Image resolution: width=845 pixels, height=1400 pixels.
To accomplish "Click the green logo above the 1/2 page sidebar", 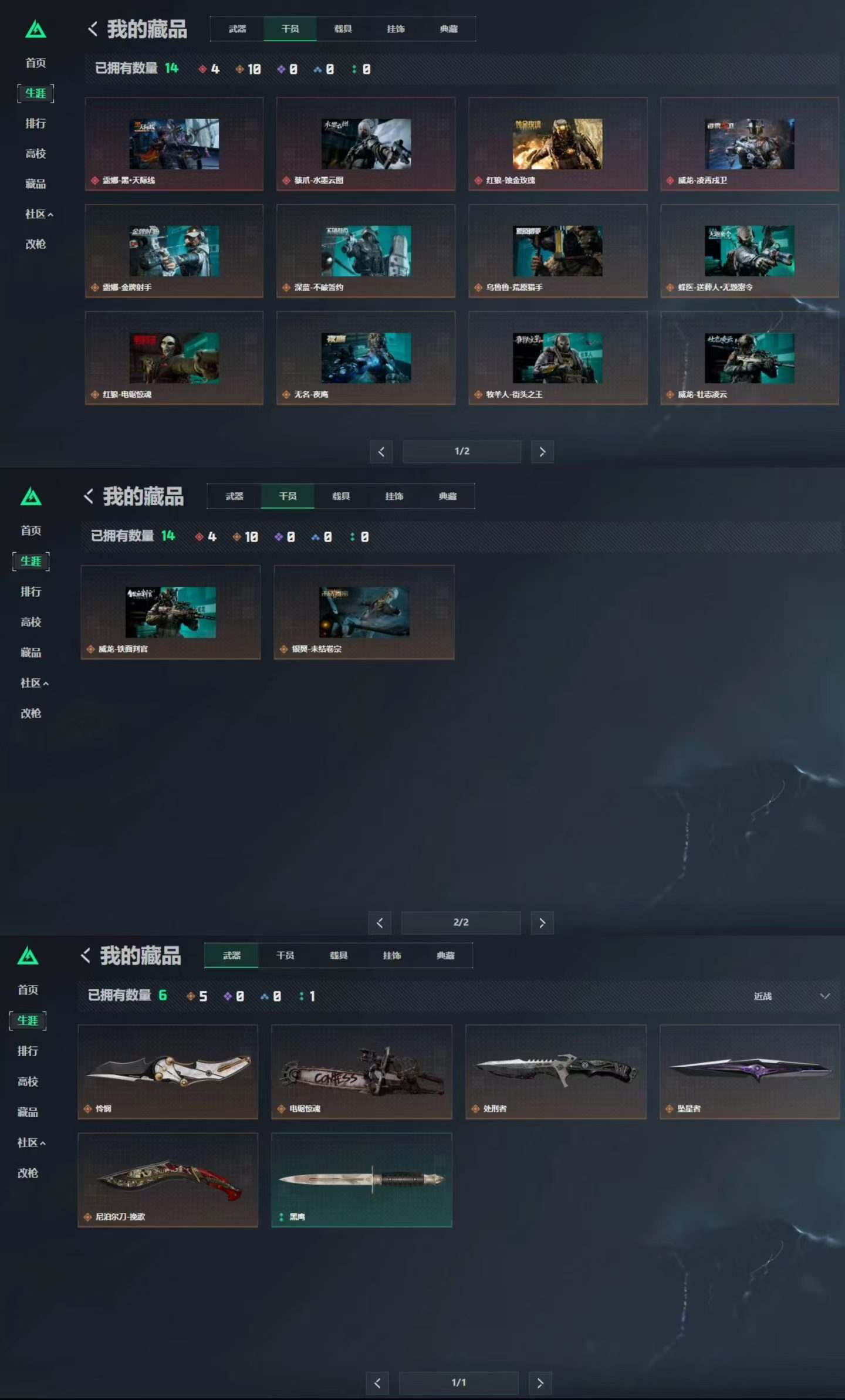I will point(36,29).
